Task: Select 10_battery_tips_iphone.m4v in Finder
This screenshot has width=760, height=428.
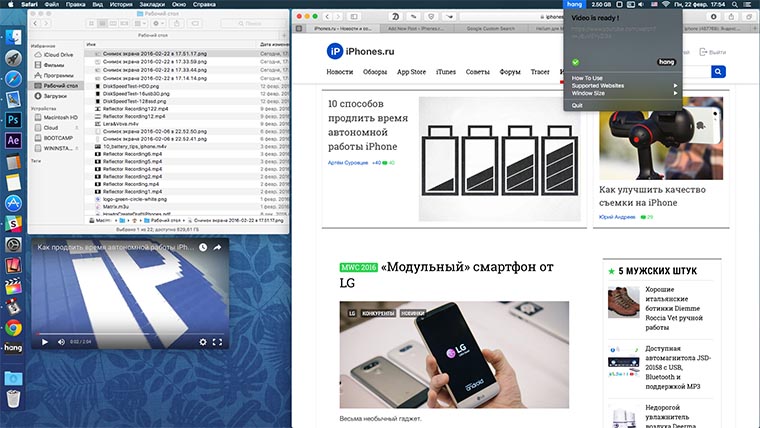Action: [134, 146]
